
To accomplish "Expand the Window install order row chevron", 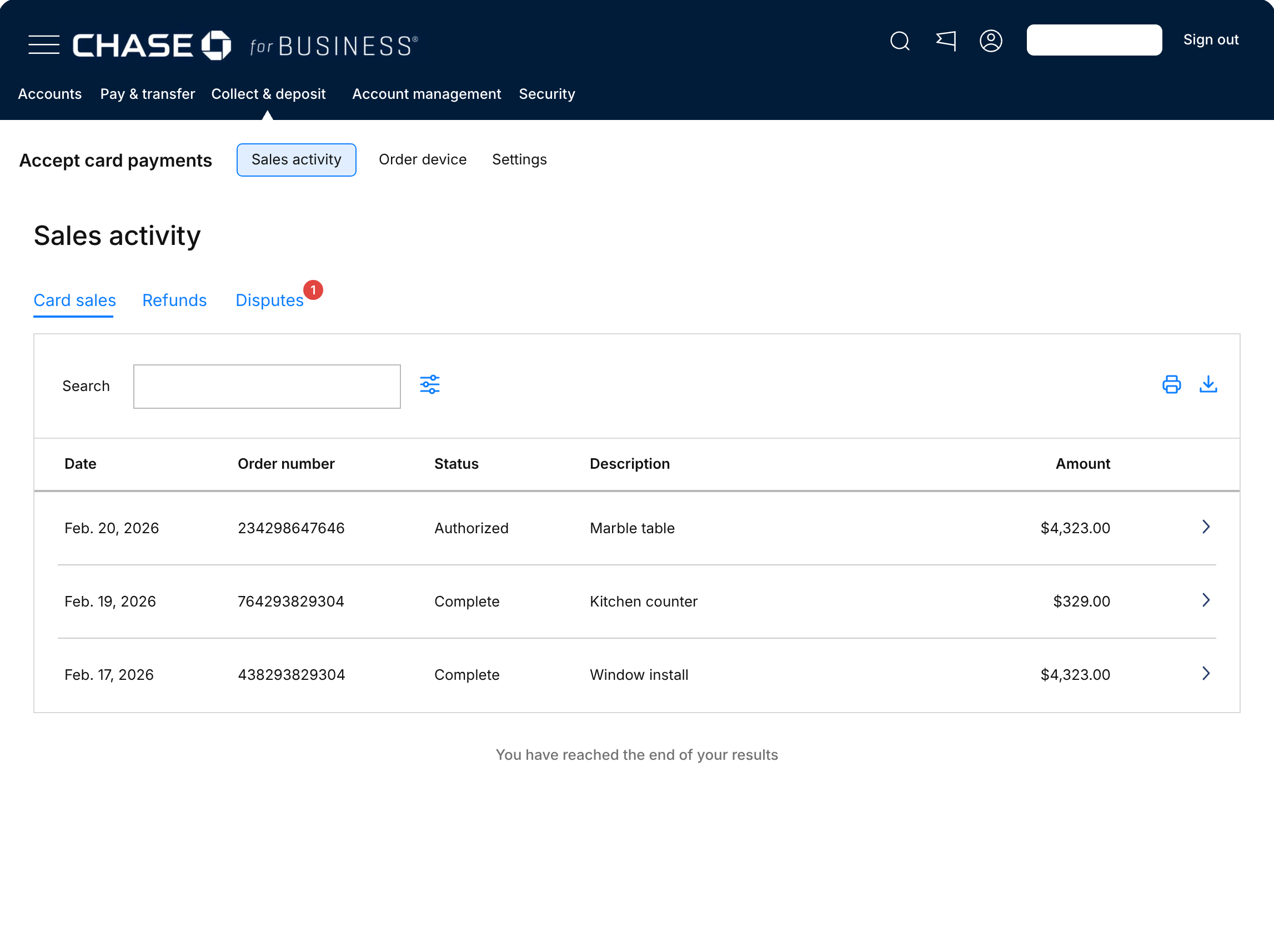I will tap(1206, 673).
